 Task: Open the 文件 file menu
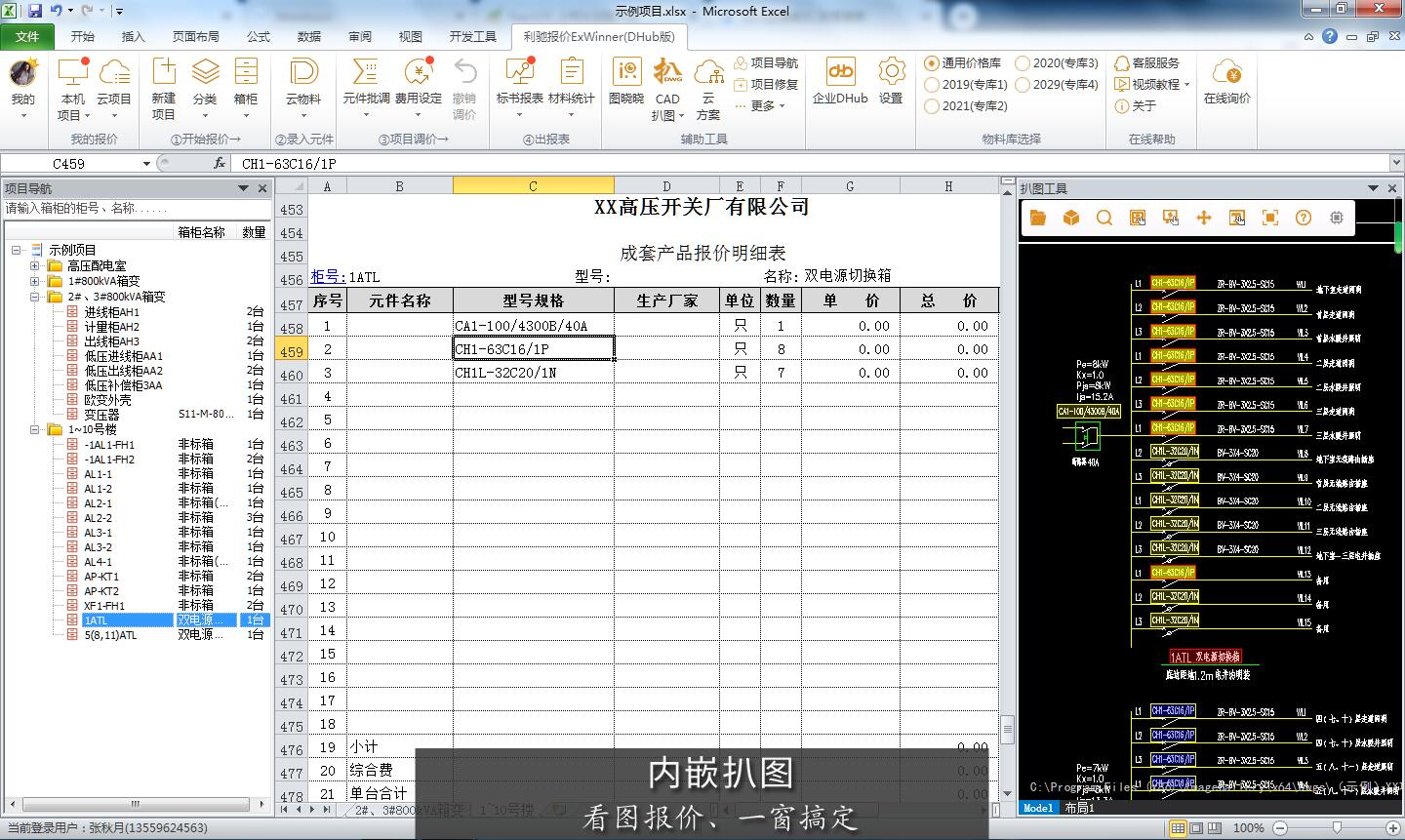click(27, 36)
